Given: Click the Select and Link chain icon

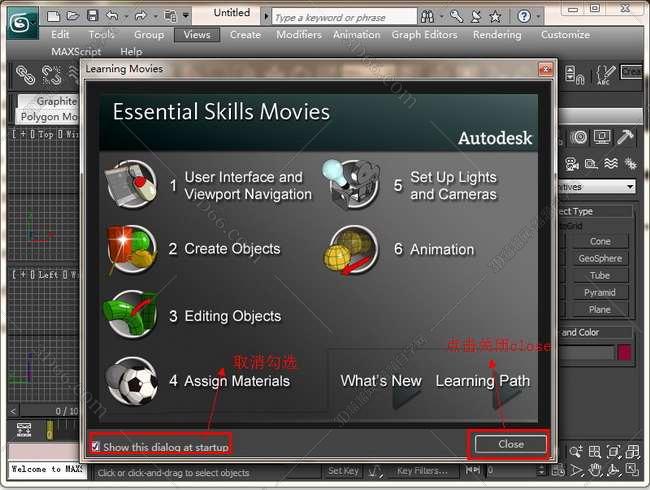Looking at the screenshot, I should pyautogui.click(x=25, y=75).
